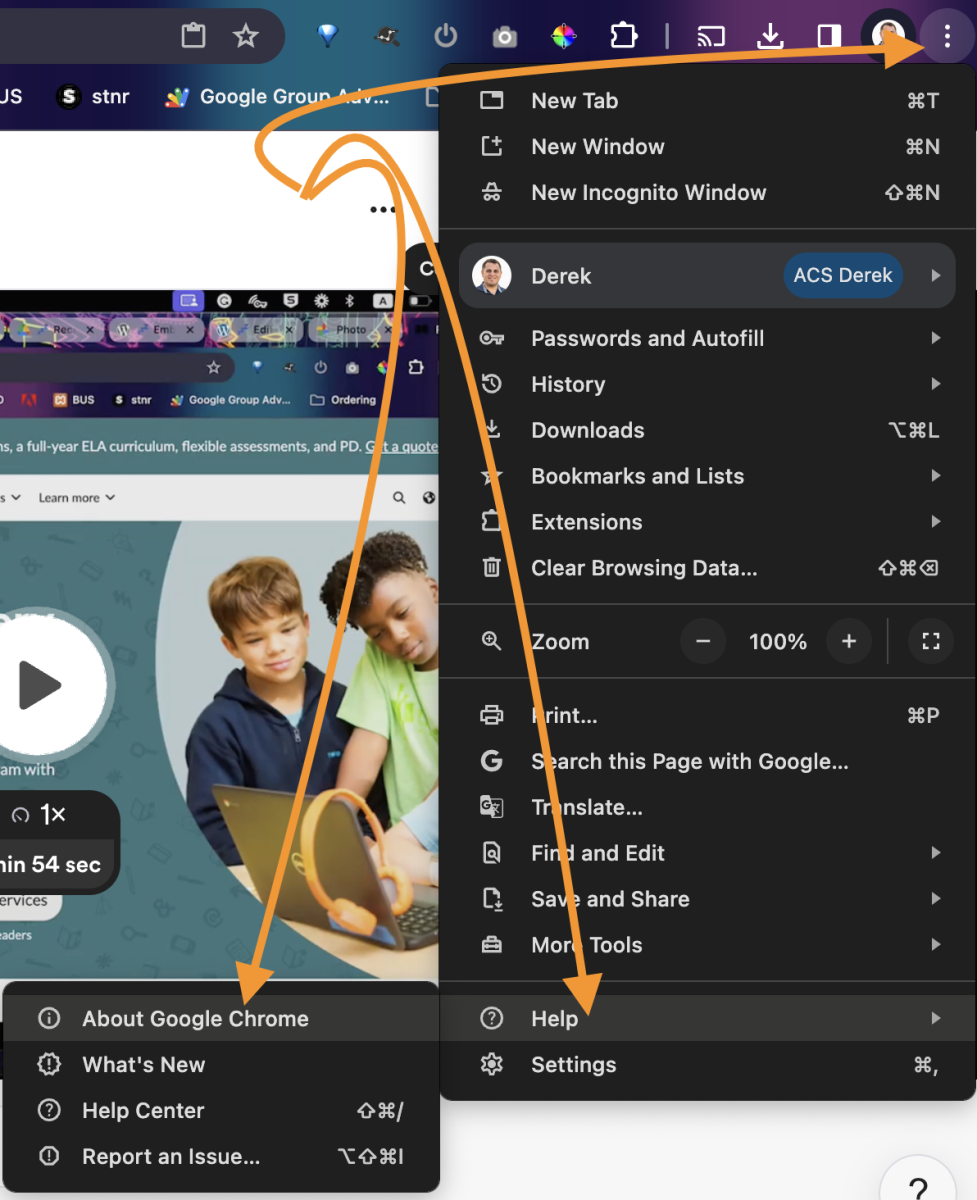Select New Window from the menu
The image size is (977, 1200).
click(x=708, y=146)
